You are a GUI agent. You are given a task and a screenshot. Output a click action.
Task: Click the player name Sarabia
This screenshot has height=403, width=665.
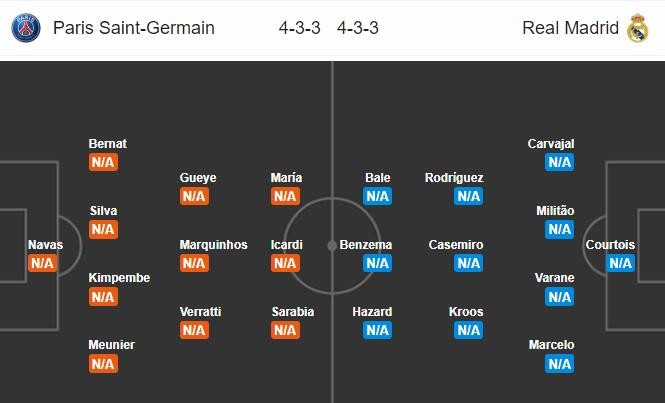[293, 312]
